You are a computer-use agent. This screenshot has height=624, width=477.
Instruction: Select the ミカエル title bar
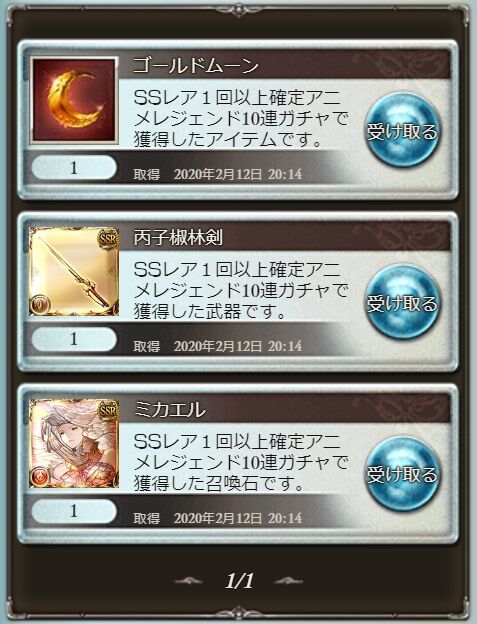(284, 410)
